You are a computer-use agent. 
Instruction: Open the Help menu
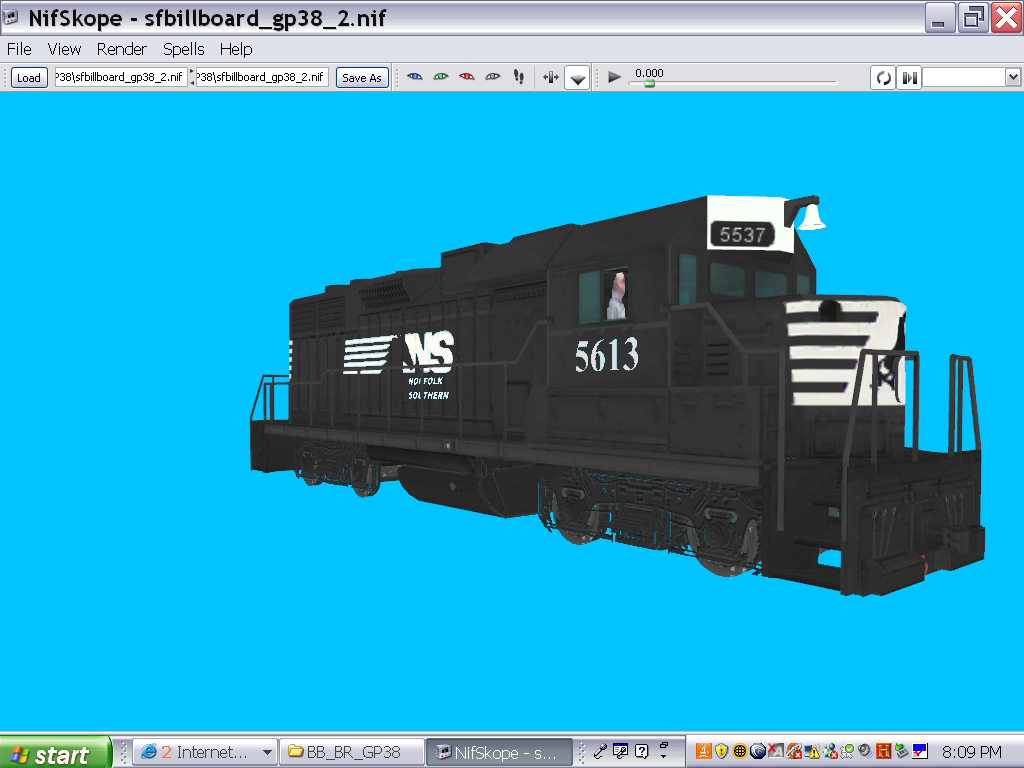236,49
